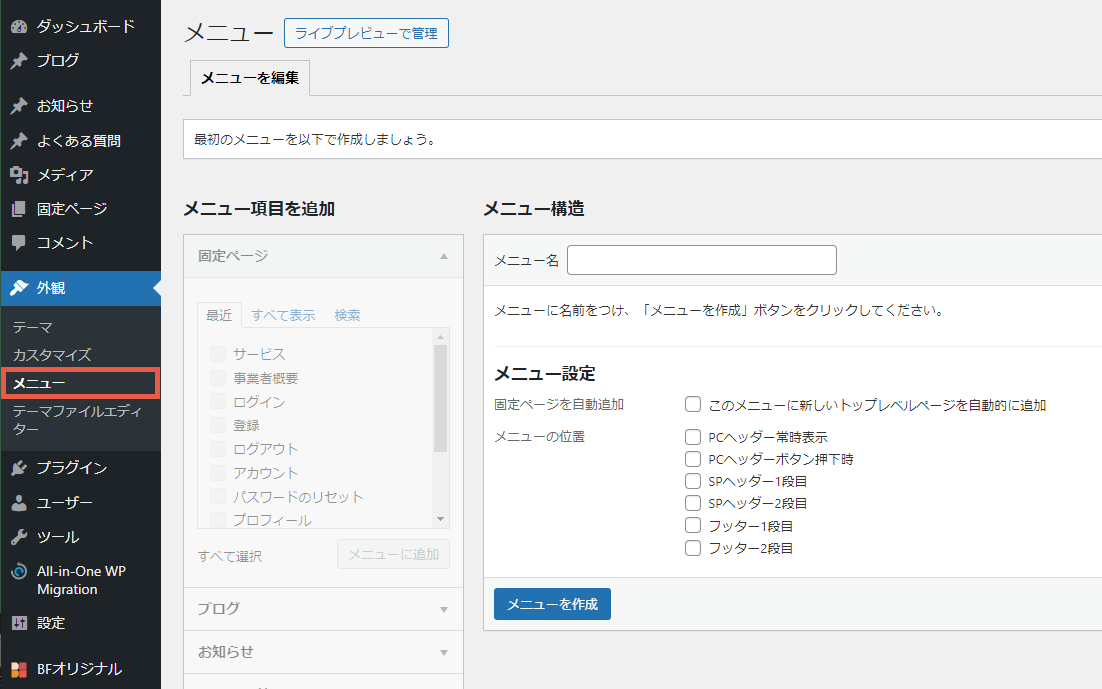Check the アカウント page checkbox

tap(218, 472)
